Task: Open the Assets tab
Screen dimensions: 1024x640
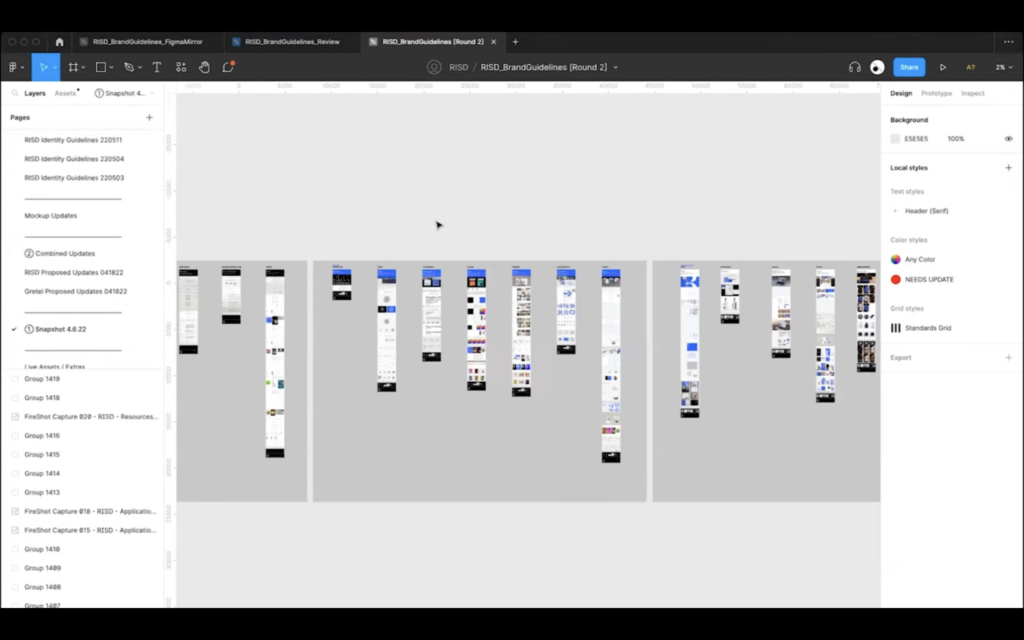Action: 65,93
